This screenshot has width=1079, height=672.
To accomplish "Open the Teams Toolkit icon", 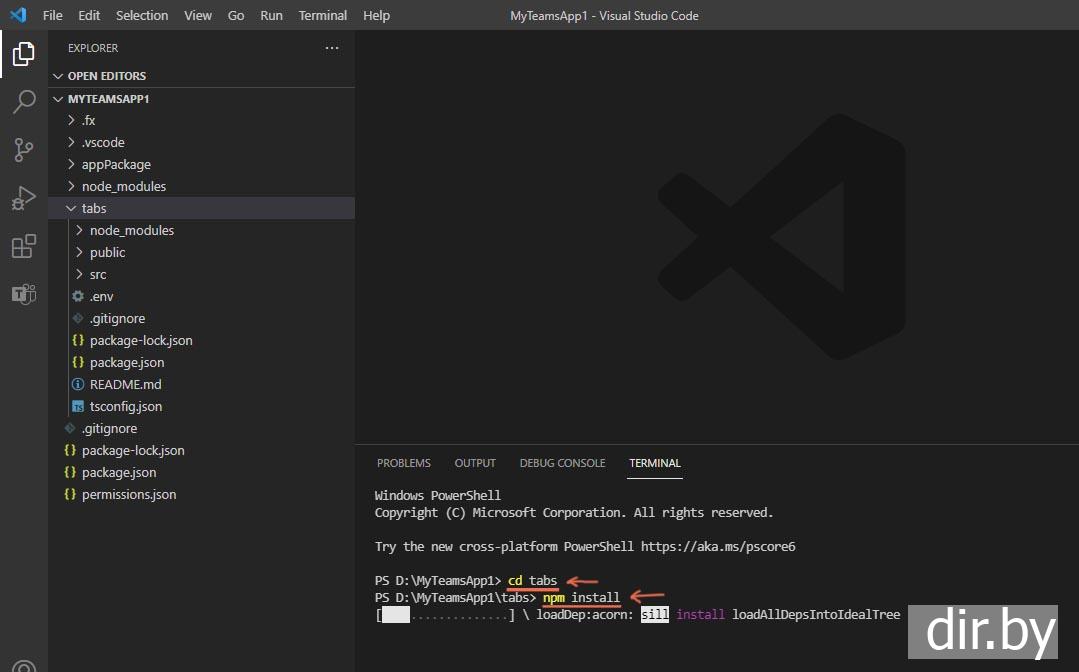I will point(24,294).
